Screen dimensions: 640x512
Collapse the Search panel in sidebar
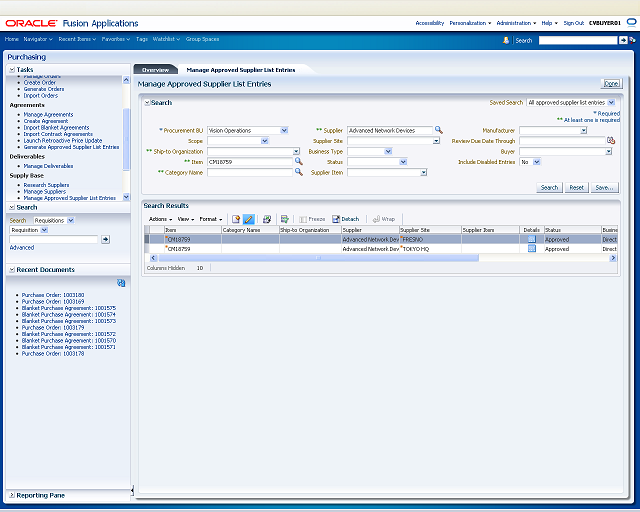click(12, 207)
